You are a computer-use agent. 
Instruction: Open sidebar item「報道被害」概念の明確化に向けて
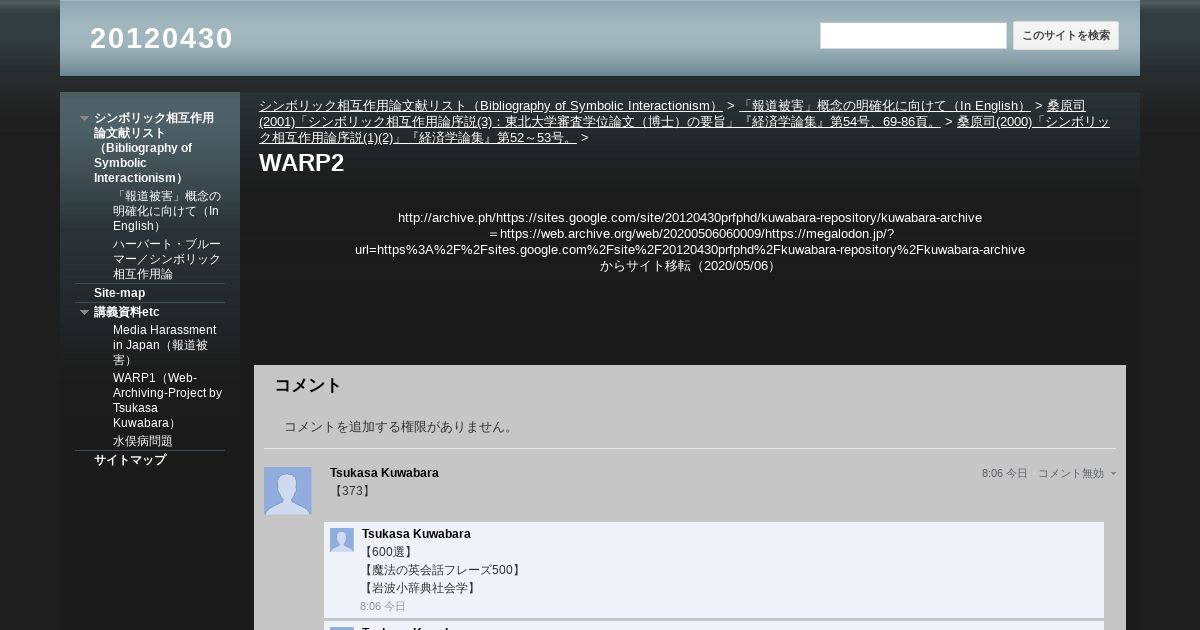tap(167, 211)
